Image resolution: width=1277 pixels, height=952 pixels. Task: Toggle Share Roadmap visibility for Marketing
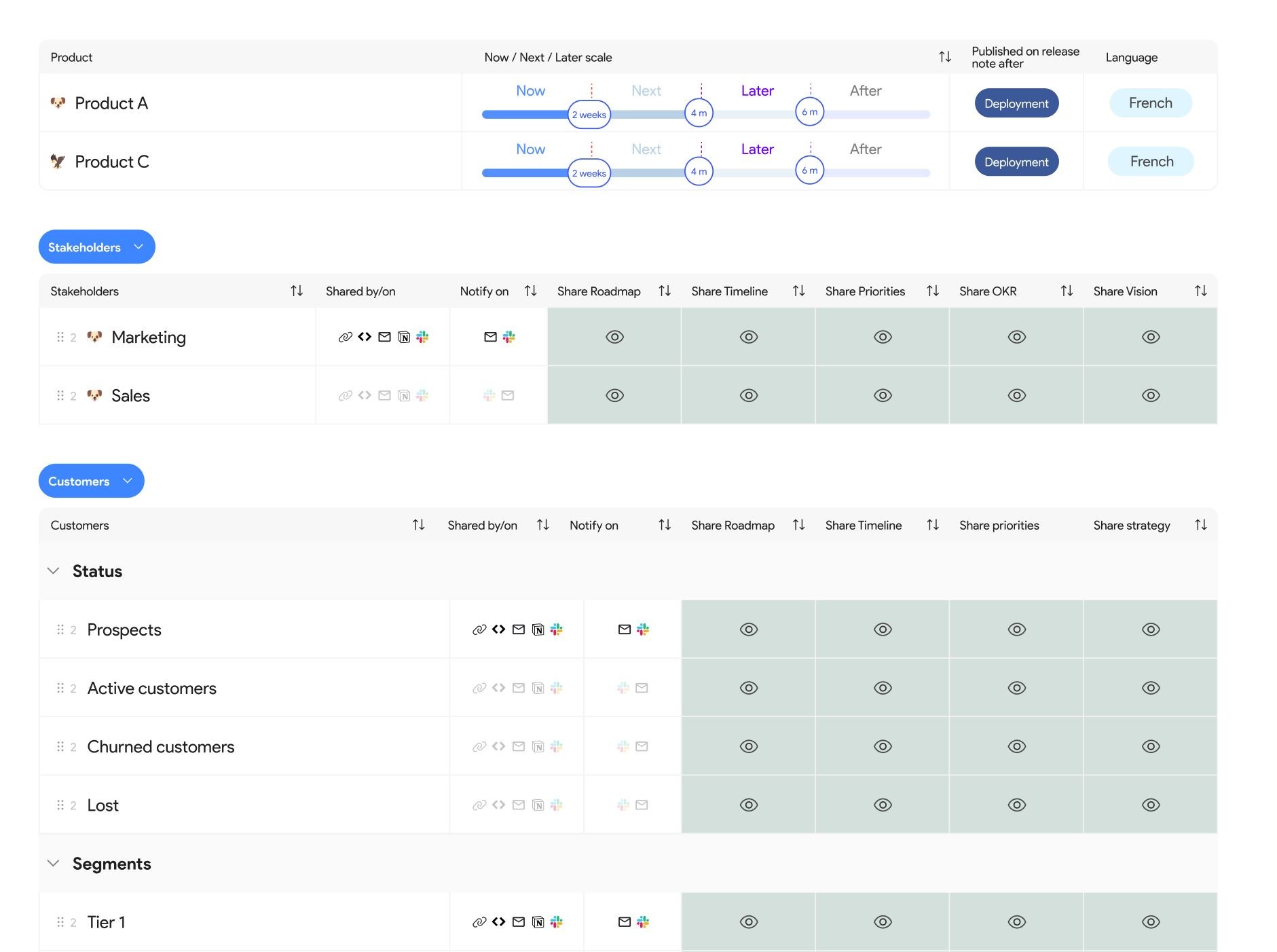coord(614,337)
